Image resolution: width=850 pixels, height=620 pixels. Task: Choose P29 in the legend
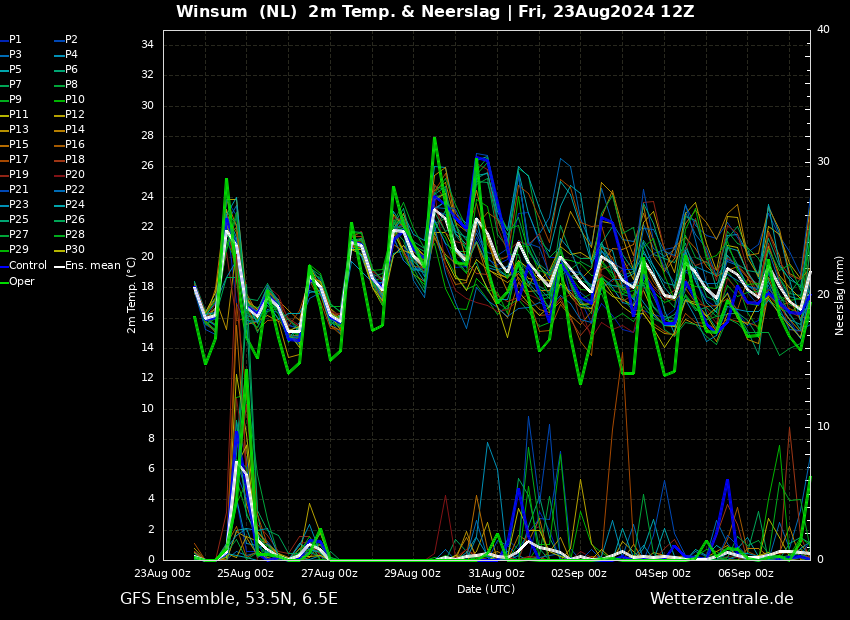(14, 250)
